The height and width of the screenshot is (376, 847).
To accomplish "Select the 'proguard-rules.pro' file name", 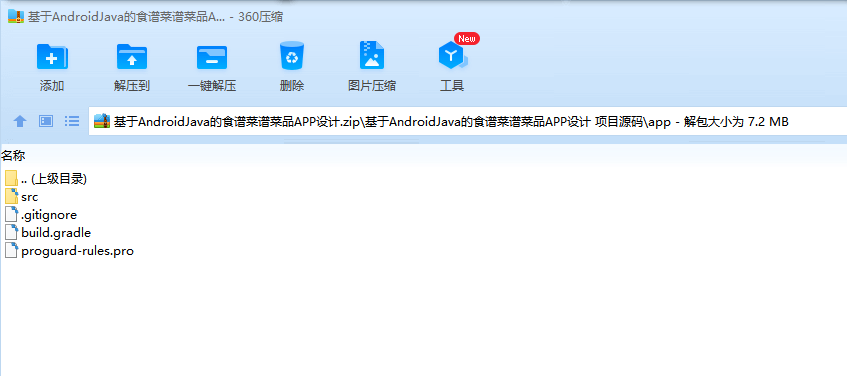I will (x=77, y=251).
